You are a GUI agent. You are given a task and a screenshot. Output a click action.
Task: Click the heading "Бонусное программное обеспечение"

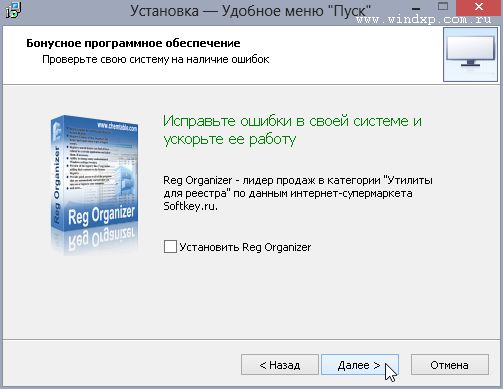pos(133,43)
